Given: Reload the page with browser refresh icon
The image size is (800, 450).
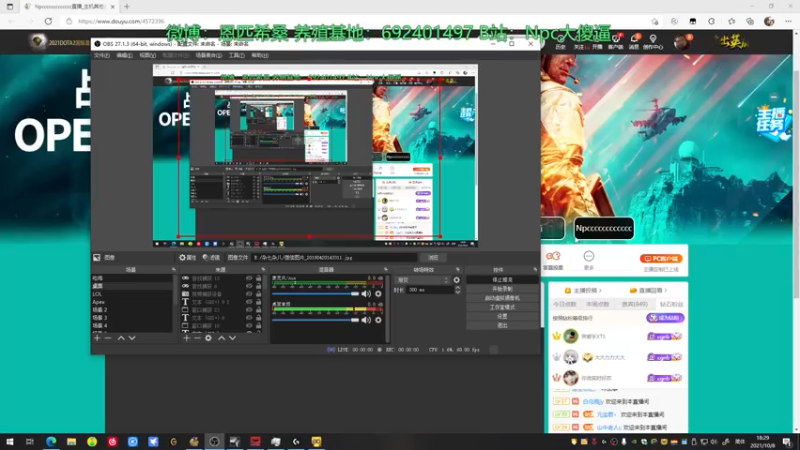Looking at the screenshot, I should (48, 21).
